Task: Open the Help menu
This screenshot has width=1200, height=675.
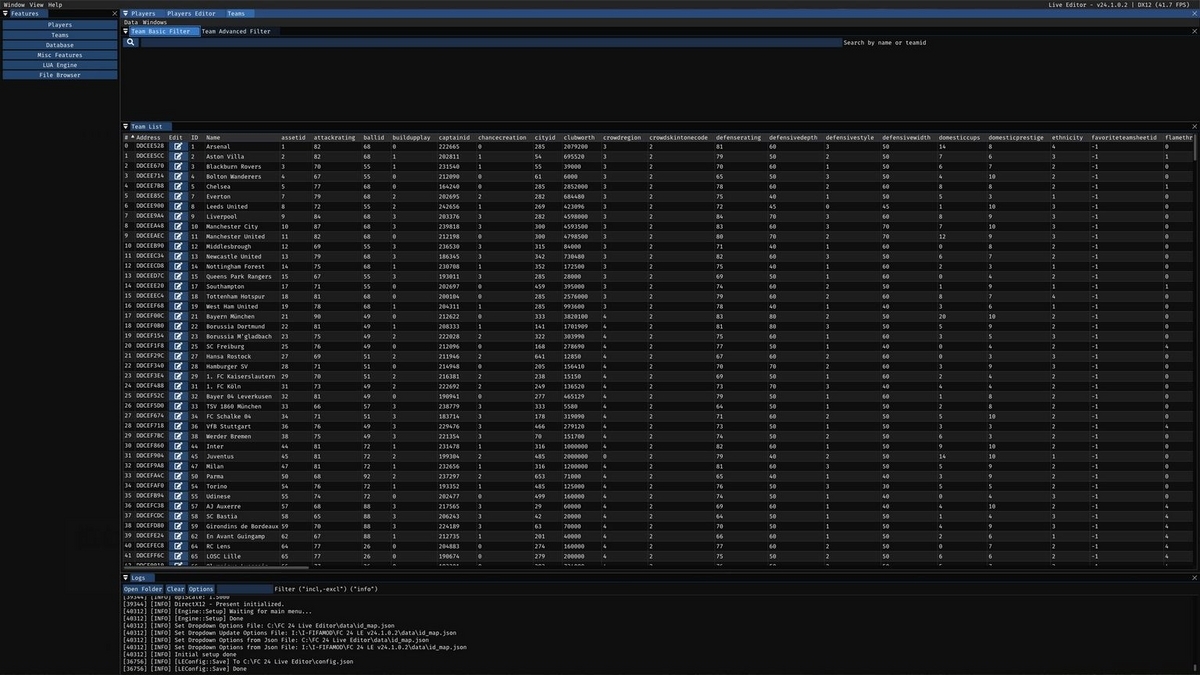Action: 55,5
